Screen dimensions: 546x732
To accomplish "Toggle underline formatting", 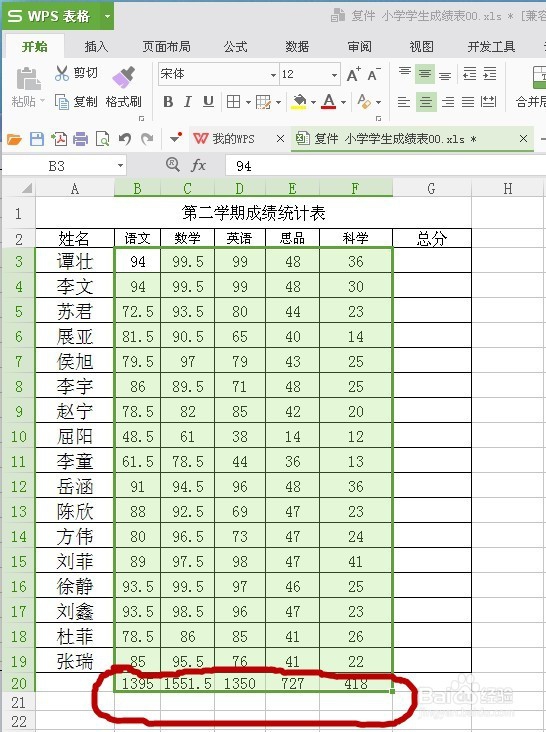I will (x=208, y=102).
